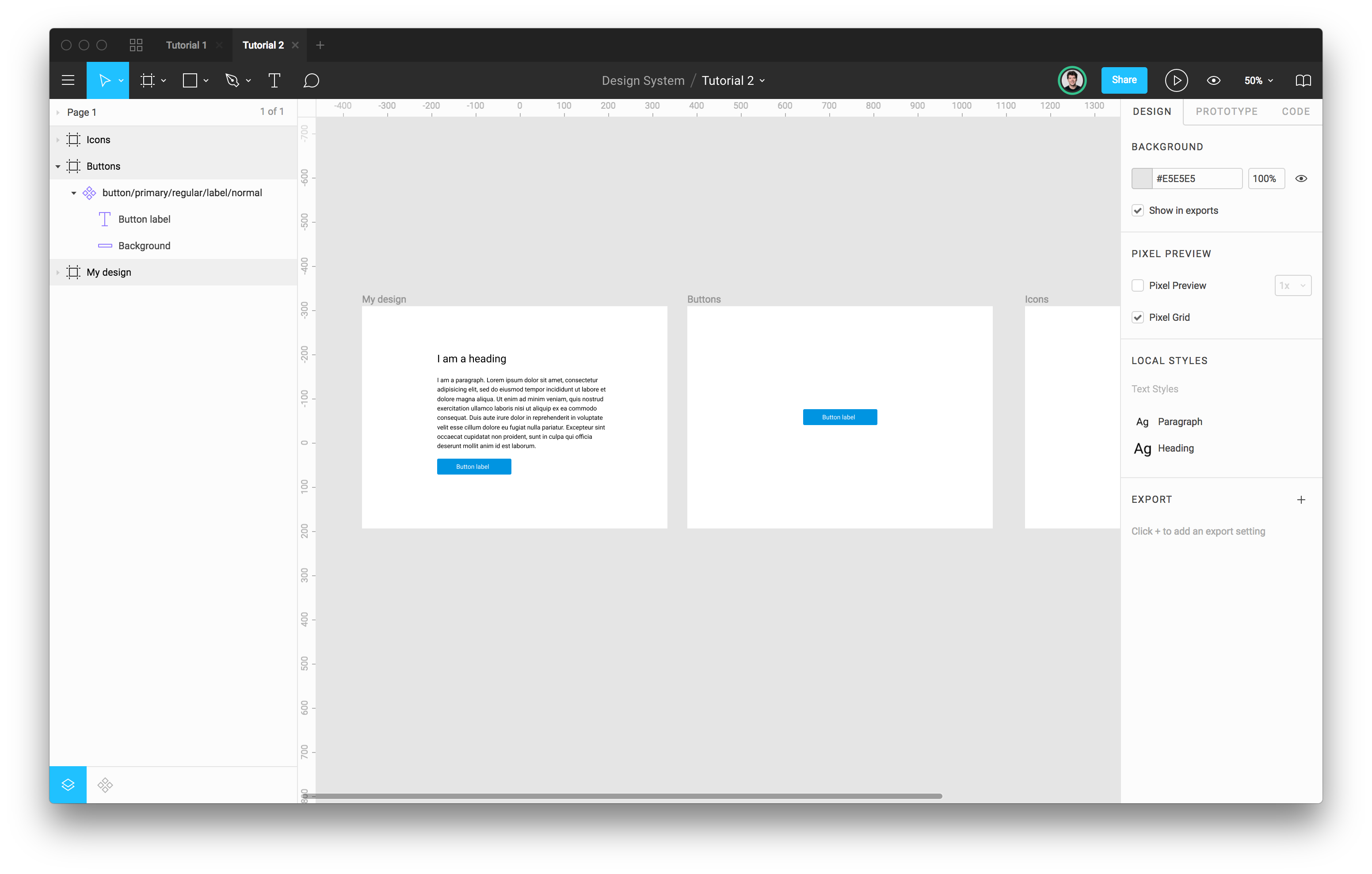The width and height of the screenshot is (1372, 874).
Task: Open view settings eye icon in toolbar
Action: tap(1213, 80)
